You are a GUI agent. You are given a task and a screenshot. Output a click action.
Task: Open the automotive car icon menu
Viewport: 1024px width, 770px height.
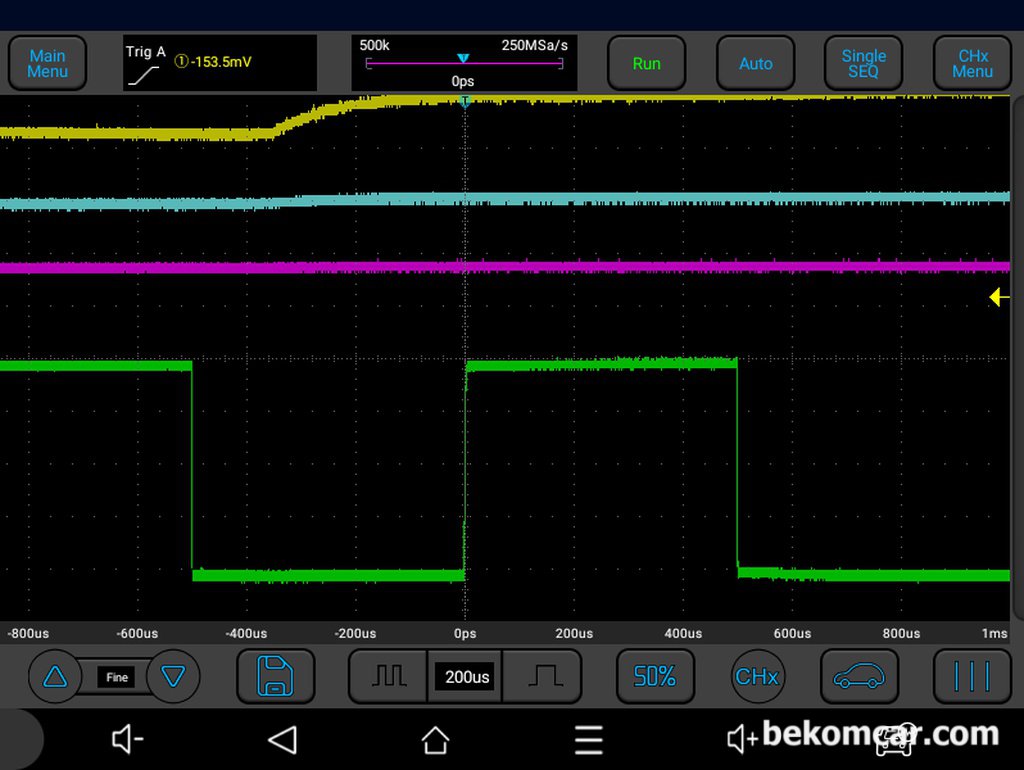click(859, 677)
